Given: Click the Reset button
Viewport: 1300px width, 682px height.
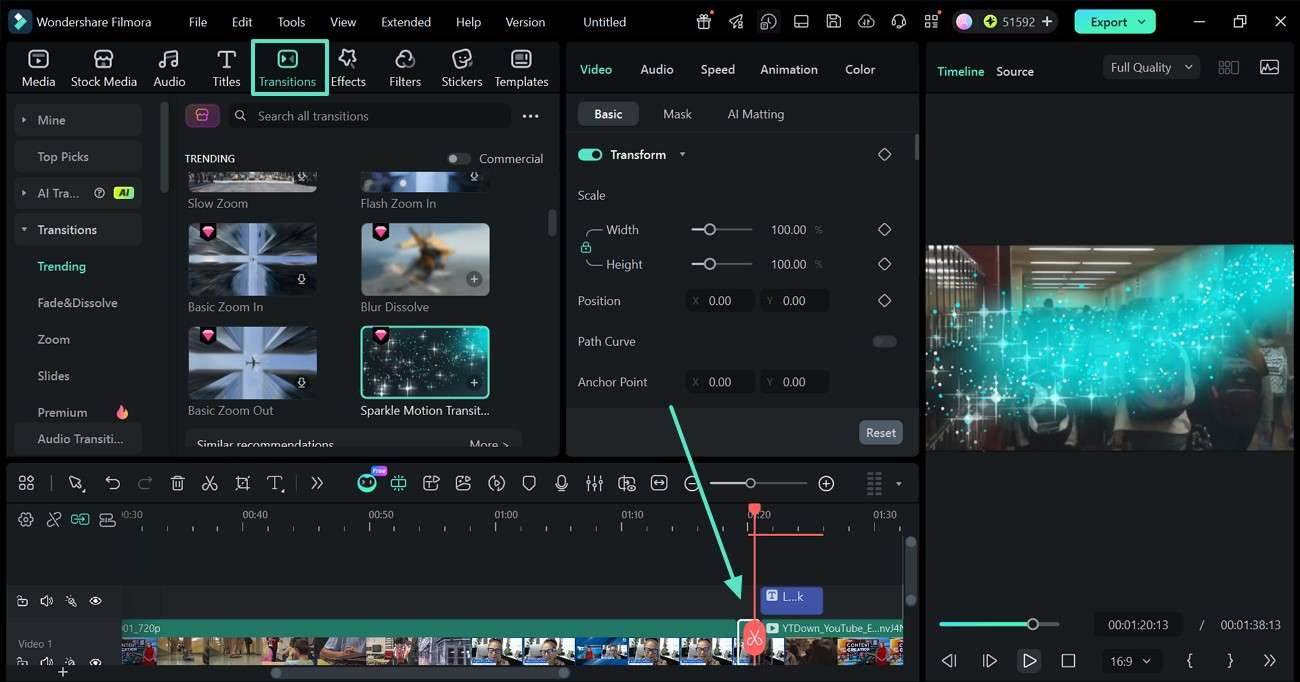Looking at the screenshot, I should [881, 433].
